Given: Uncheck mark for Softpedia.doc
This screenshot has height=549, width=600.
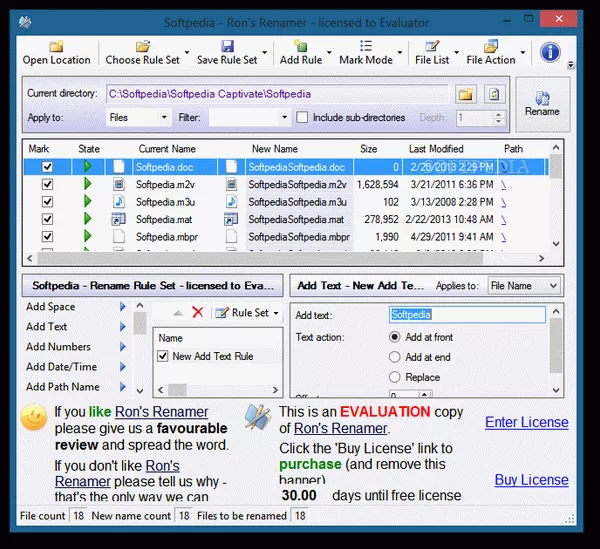Looking at the screenshot, I should [x=47, y=167].
